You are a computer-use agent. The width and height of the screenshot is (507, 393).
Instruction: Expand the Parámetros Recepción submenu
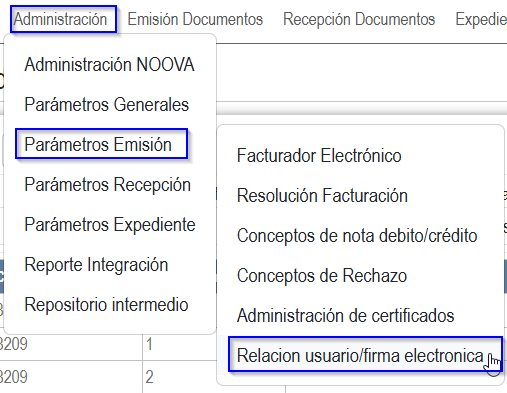click(108, 184)
